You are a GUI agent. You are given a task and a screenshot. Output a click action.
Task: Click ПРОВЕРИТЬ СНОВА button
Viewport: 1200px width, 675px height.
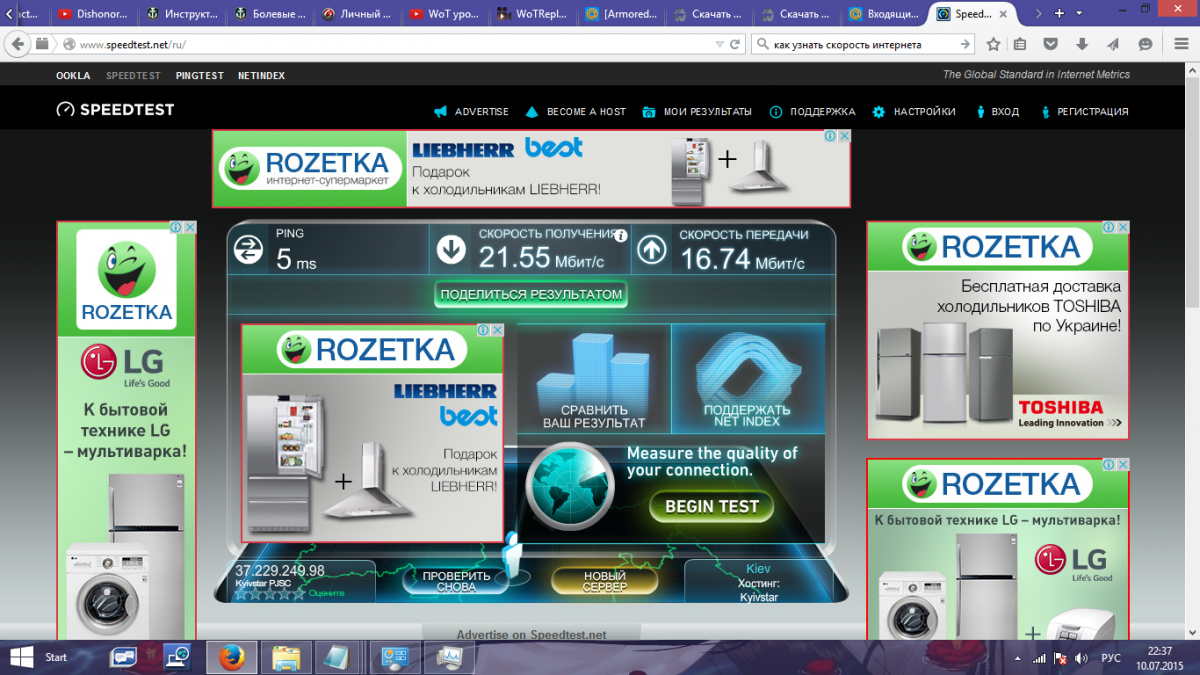click(x=456, y=581)
